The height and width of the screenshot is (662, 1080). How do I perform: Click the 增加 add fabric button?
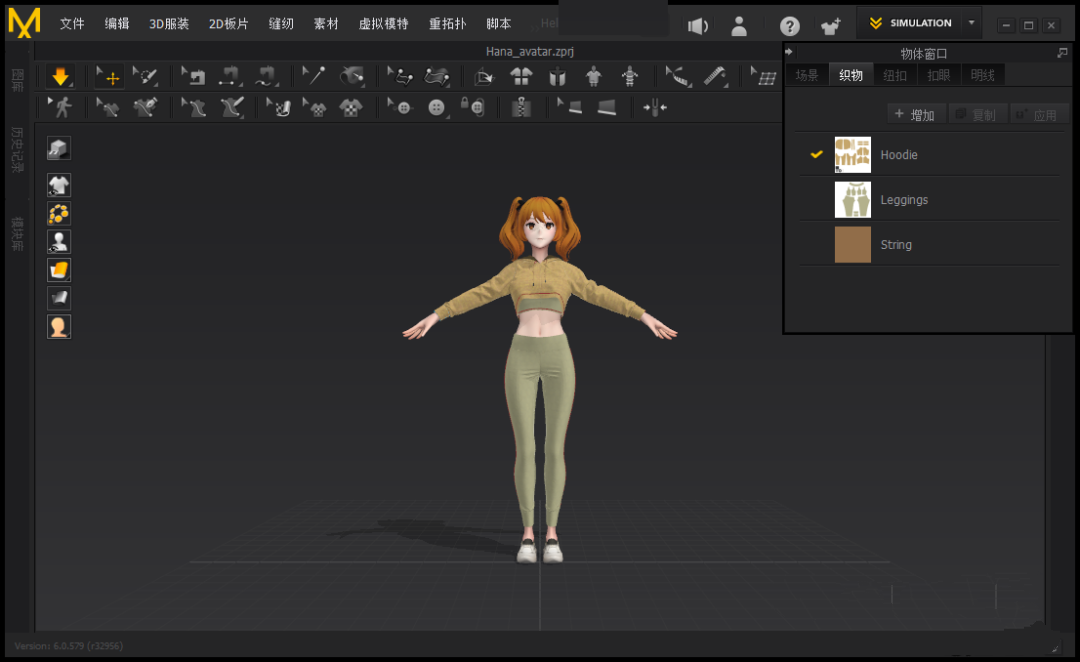click(x=915, y=114)
